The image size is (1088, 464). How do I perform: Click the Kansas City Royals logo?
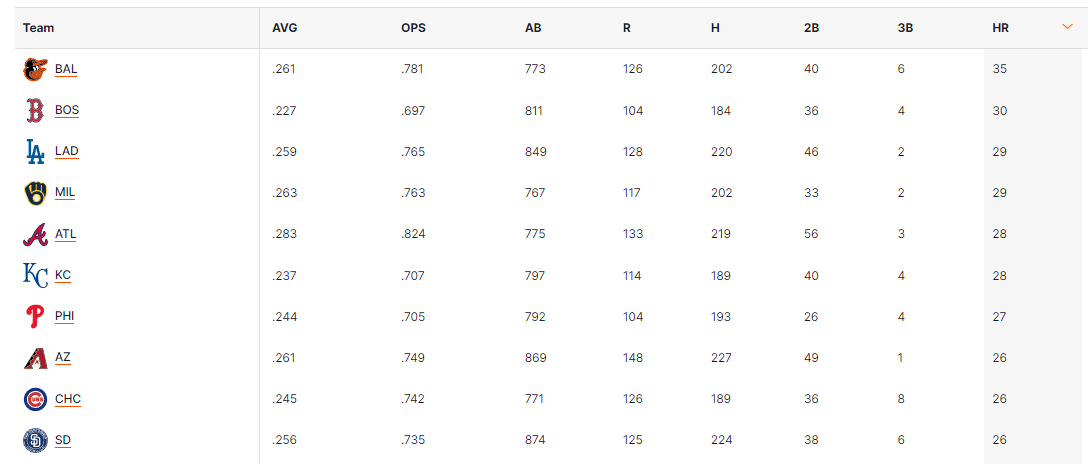35,275
